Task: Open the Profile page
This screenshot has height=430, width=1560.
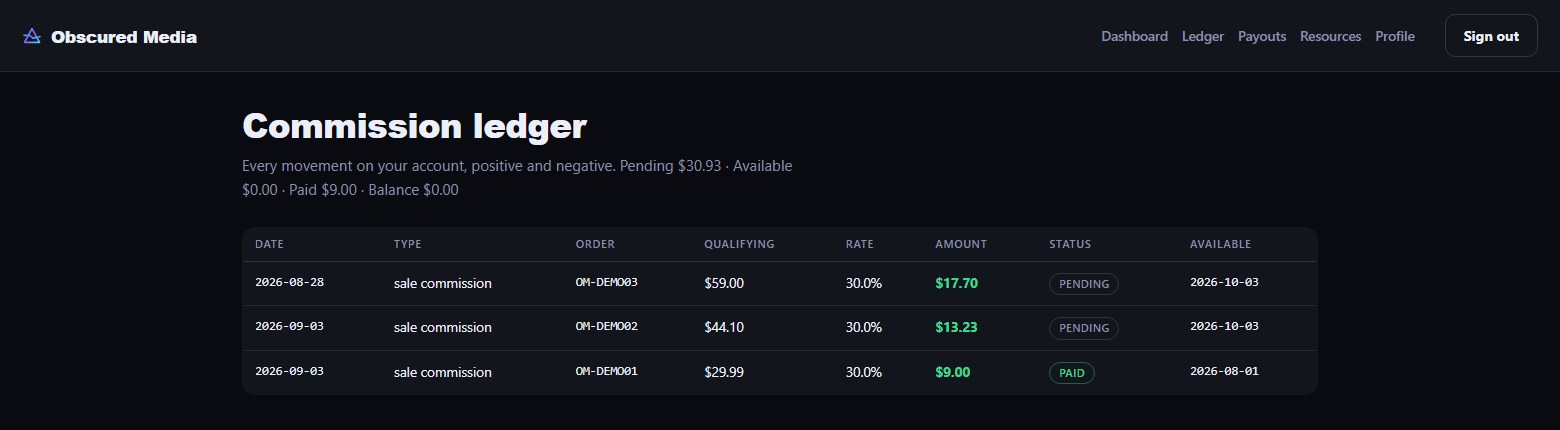Action: click(x=1394, y=36)
